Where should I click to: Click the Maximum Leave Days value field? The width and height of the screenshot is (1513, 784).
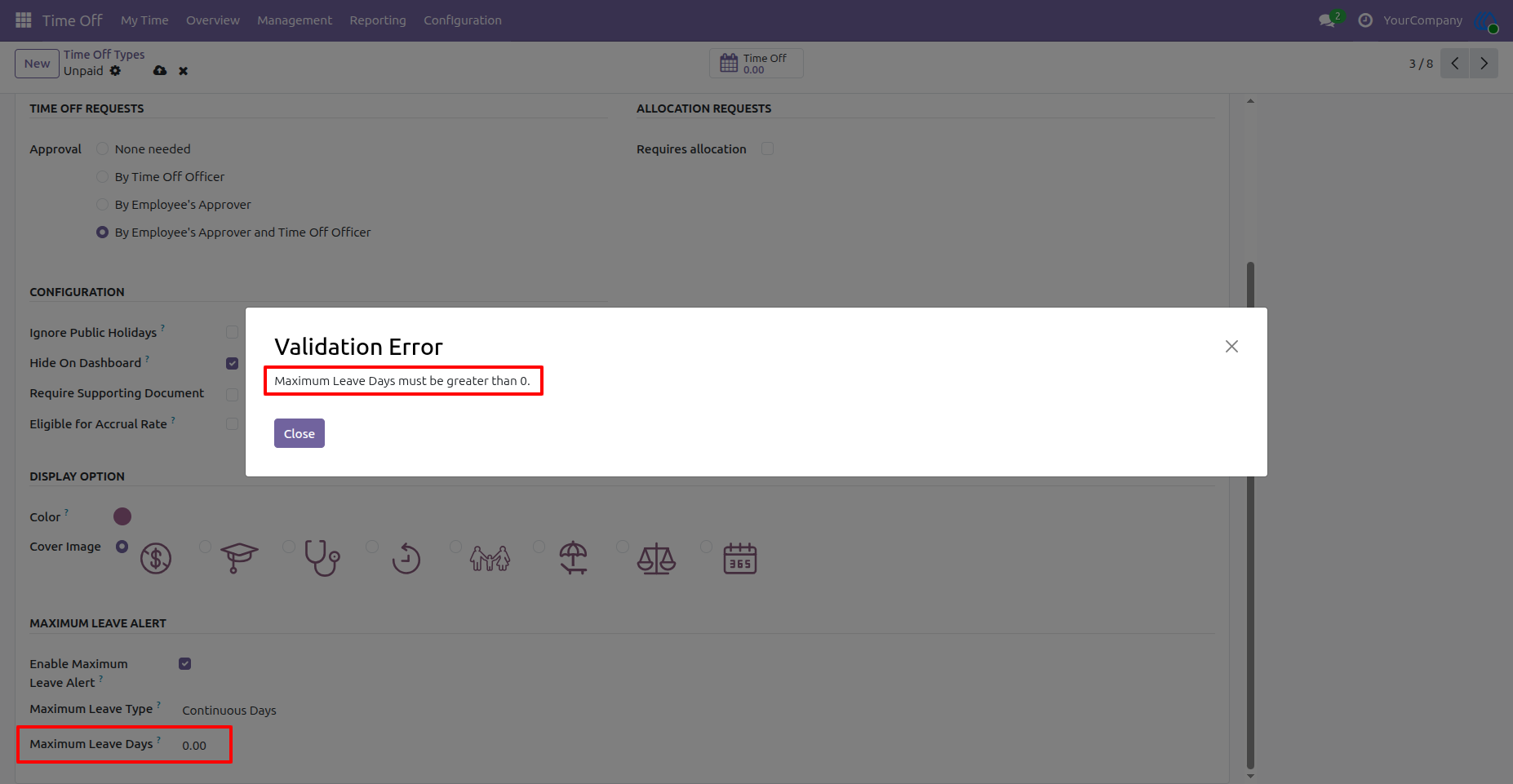click(x=194, y=746)
